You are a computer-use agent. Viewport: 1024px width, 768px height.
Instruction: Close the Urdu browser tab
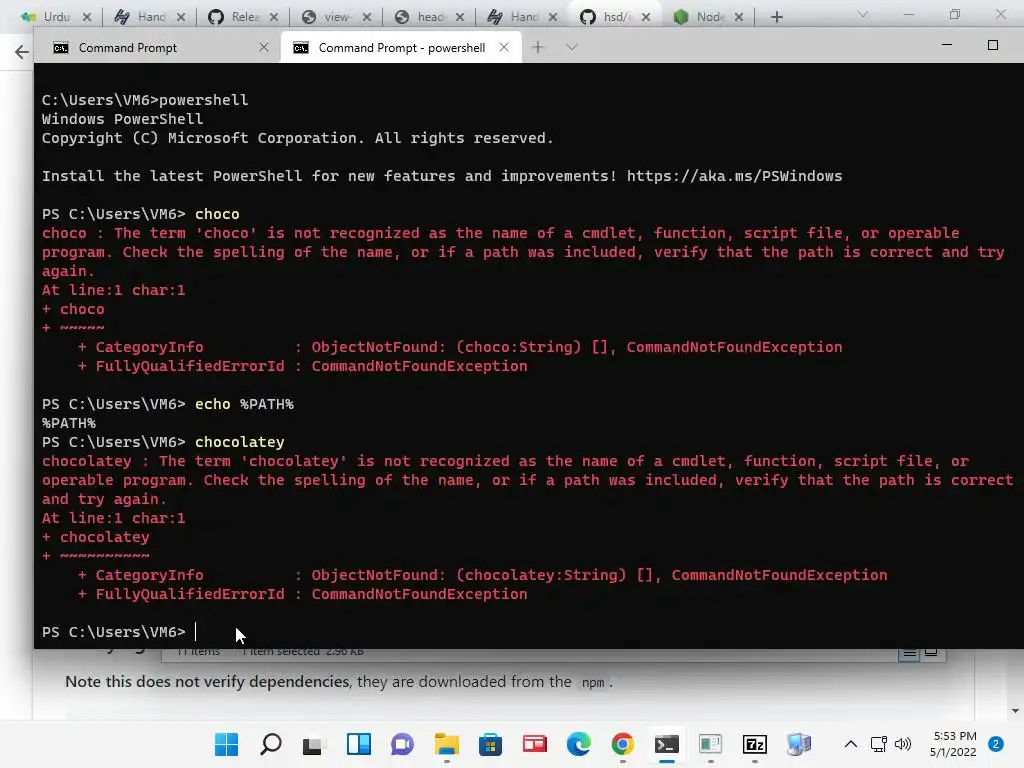click(87, 18)
